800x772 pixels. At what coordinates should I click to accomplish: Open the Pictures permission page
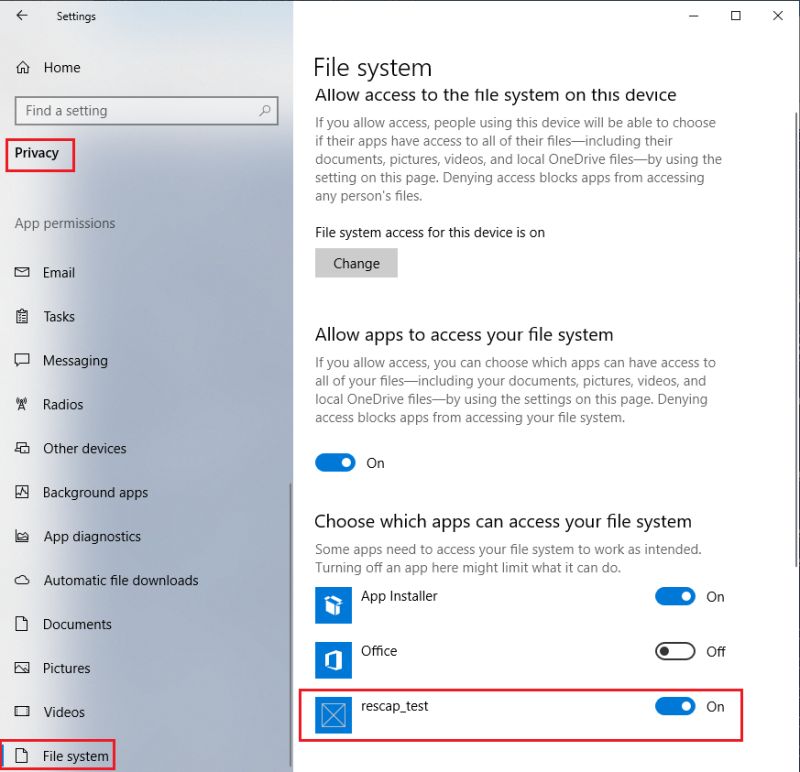pyautogui.click(x=23, y=668)
